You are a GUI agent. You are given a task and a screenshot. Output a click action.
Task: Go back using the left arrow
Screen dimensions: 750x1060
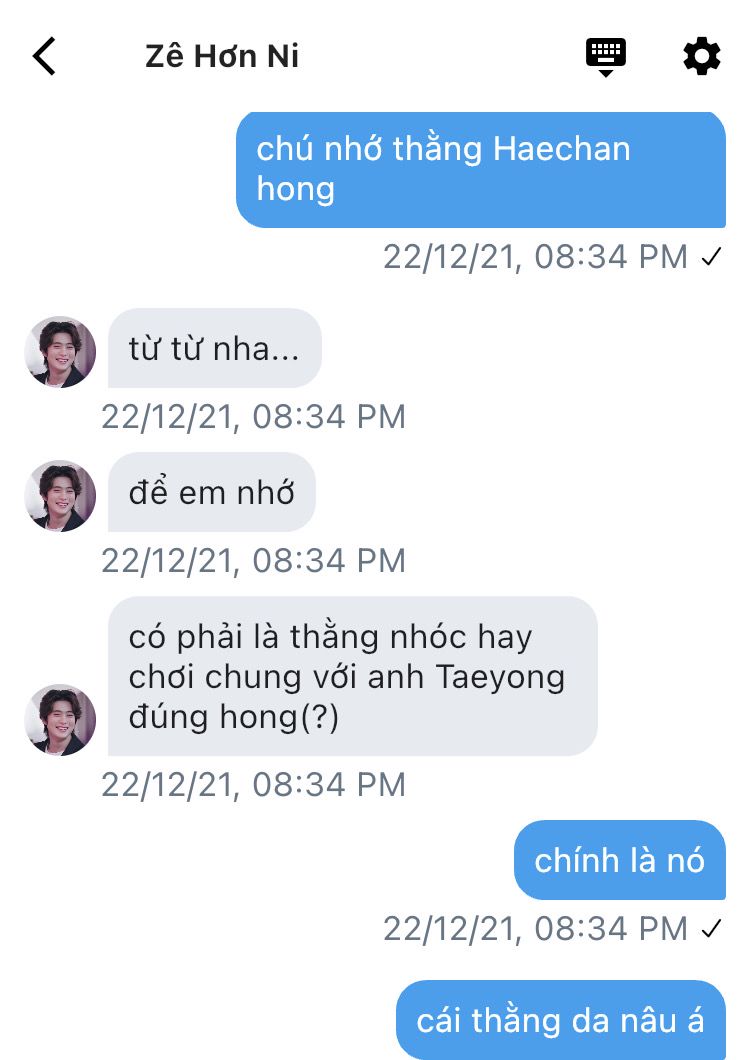[44, 56]
